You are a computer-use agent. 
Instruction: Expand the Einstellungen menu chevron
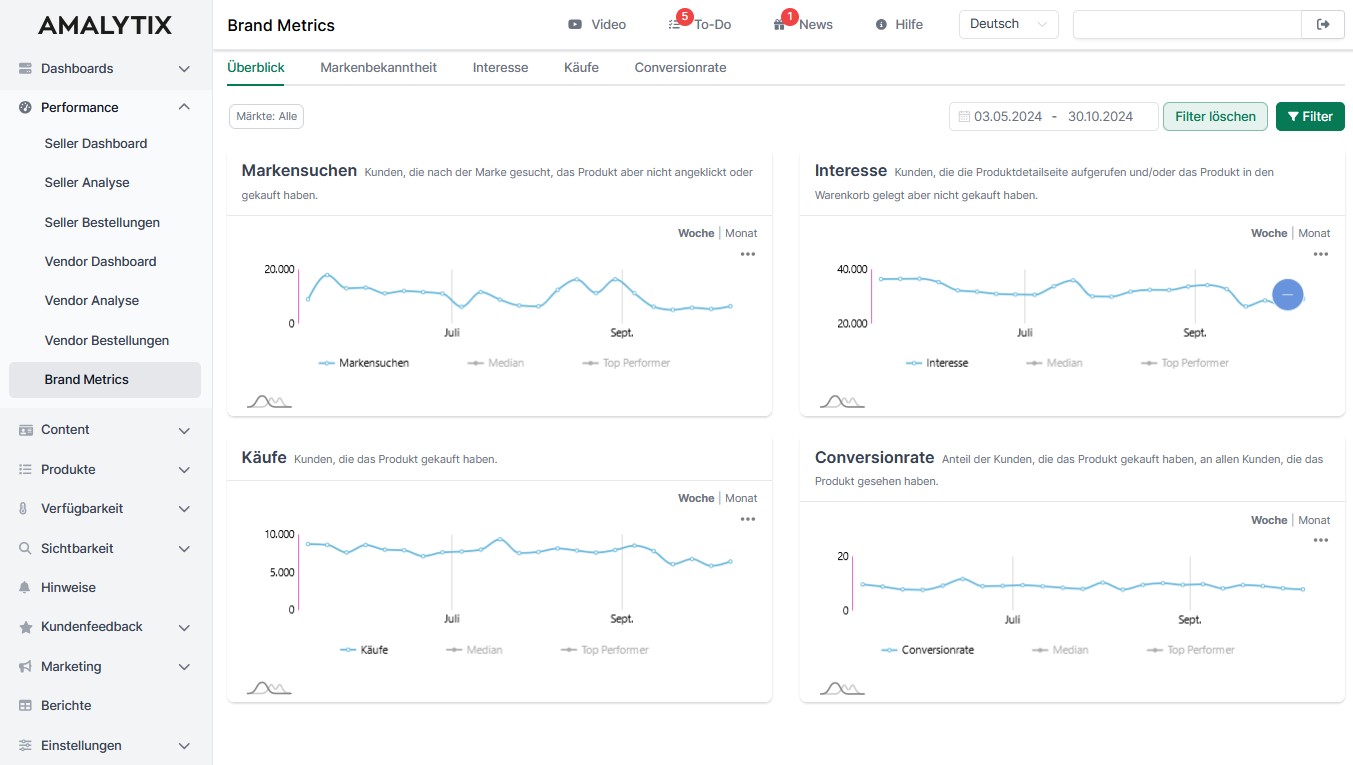(x=184, y=746)
